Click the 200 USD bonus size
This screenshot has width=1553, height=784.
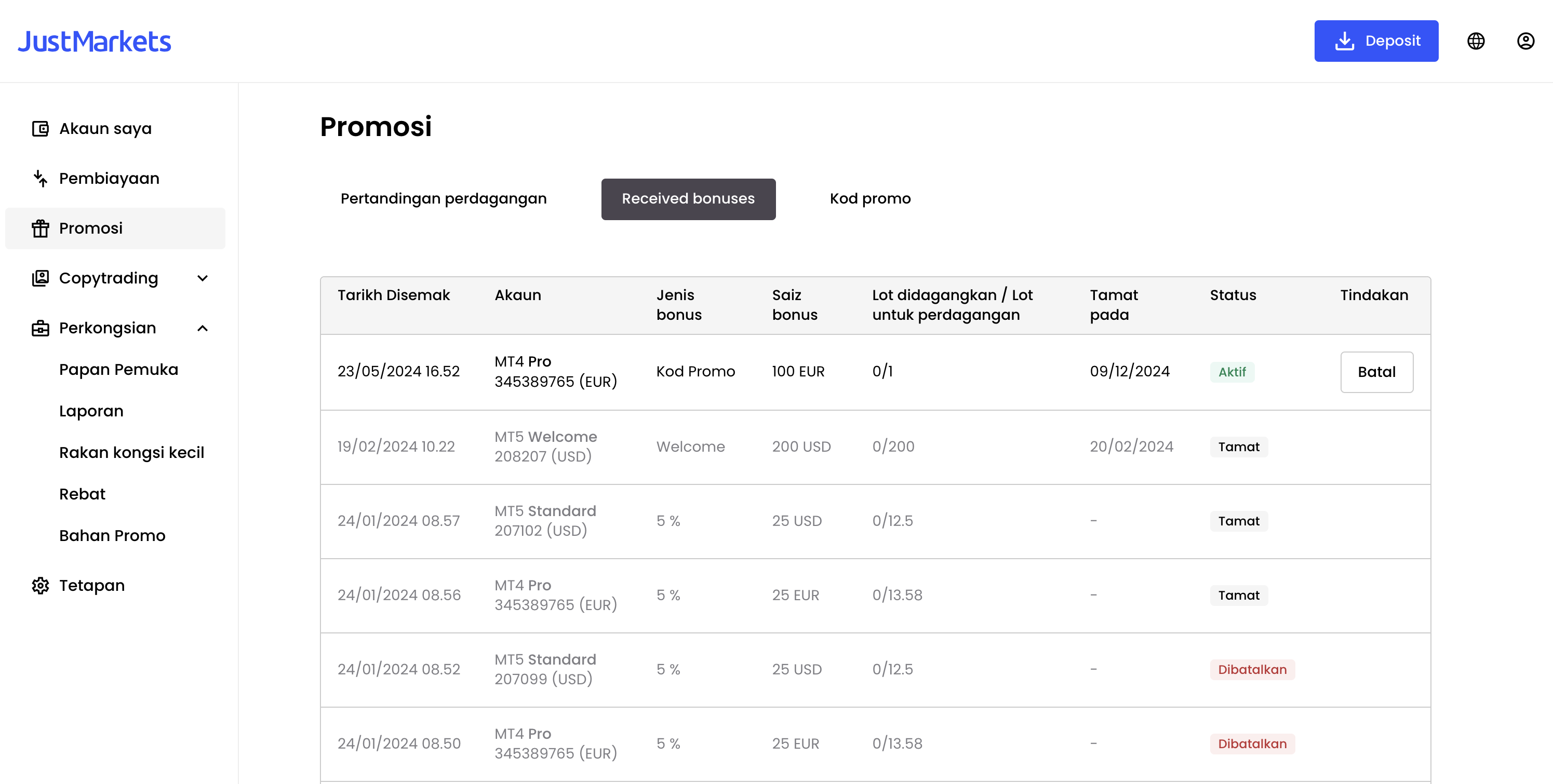tap(801, 447)
